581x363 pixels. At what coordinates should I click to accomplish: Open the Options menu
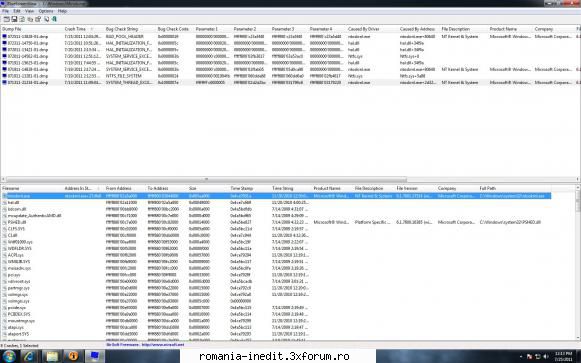(x=46, y=11)
